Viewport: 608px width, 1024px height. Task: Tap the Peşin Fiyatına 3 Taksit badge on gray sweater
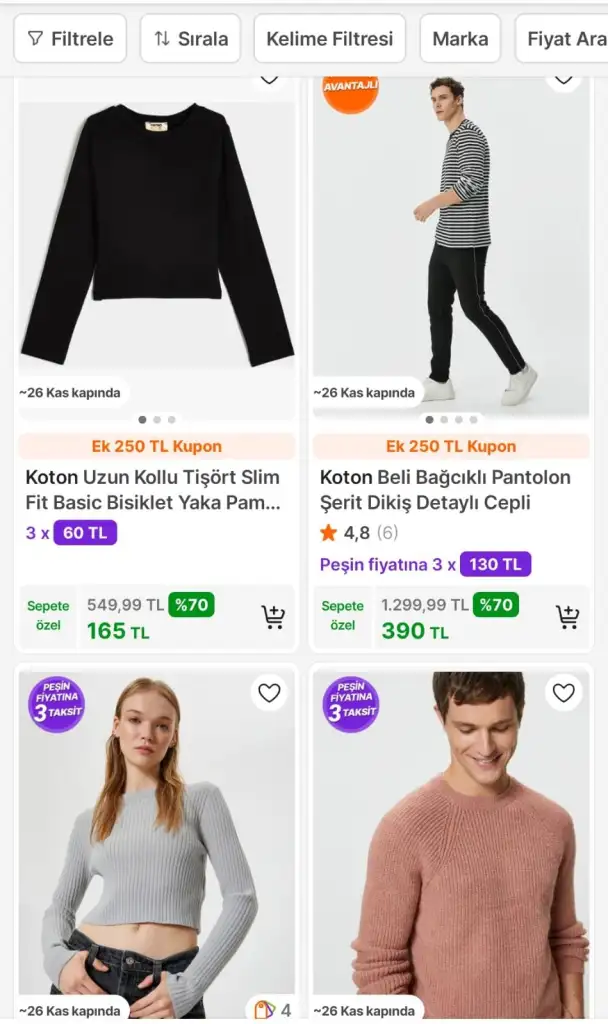coord(56,704)
